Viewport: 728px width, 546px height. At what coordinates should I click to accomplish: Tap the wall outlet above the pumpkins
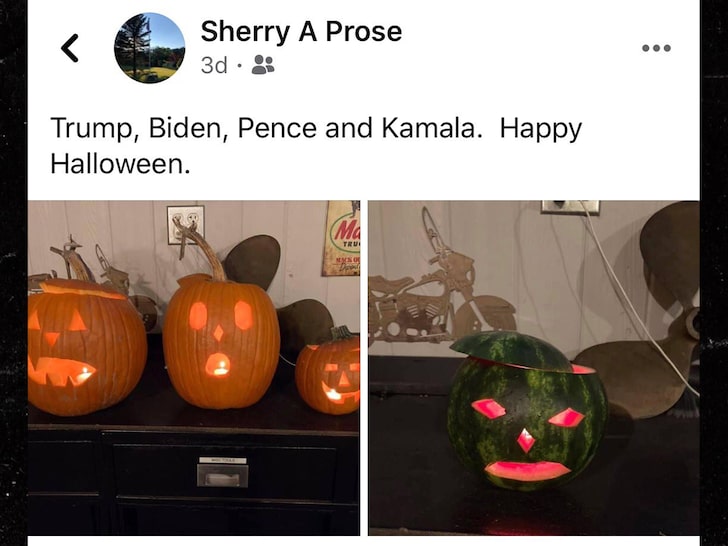pos(186,225)
